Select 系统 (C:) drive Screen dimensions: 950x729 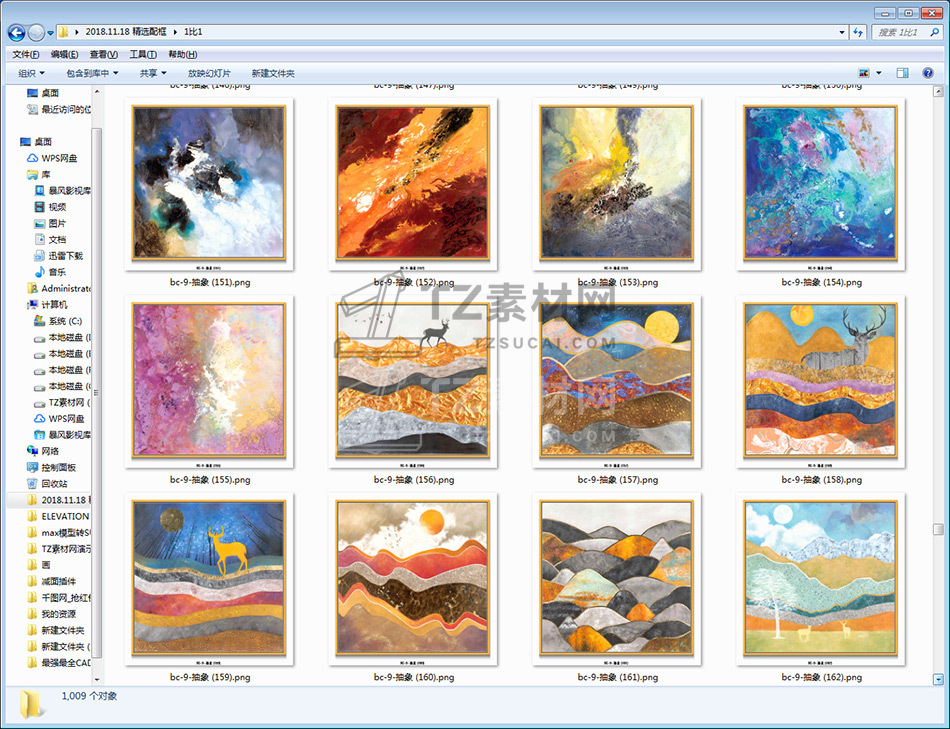[x=58, y=321]
